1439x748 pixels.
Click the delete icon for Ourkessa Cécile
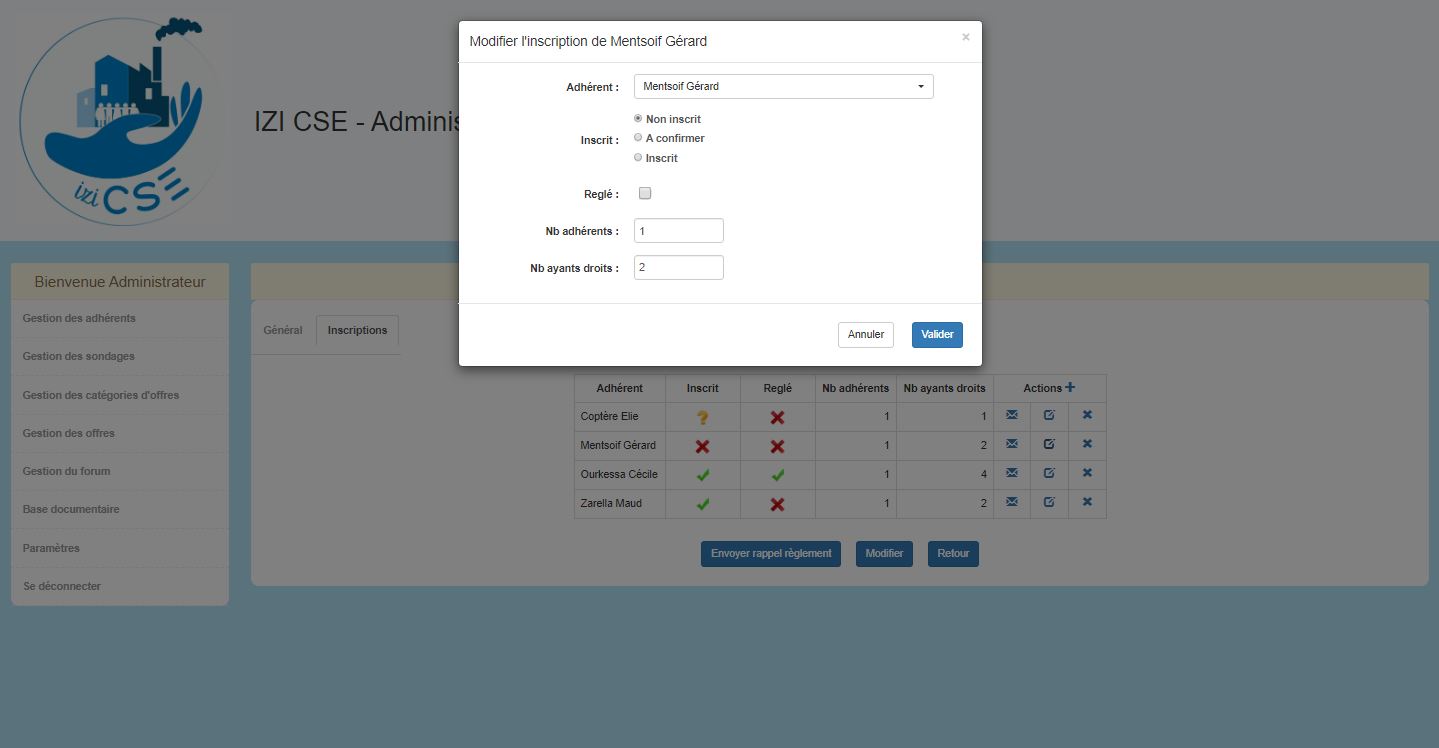tap(1087, 473)
